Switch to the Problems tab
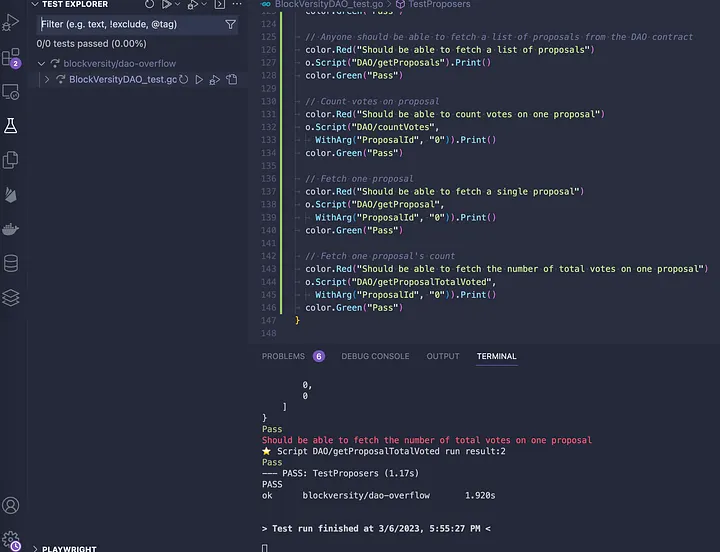The image size is (720, 552). [x=283, y=356]
